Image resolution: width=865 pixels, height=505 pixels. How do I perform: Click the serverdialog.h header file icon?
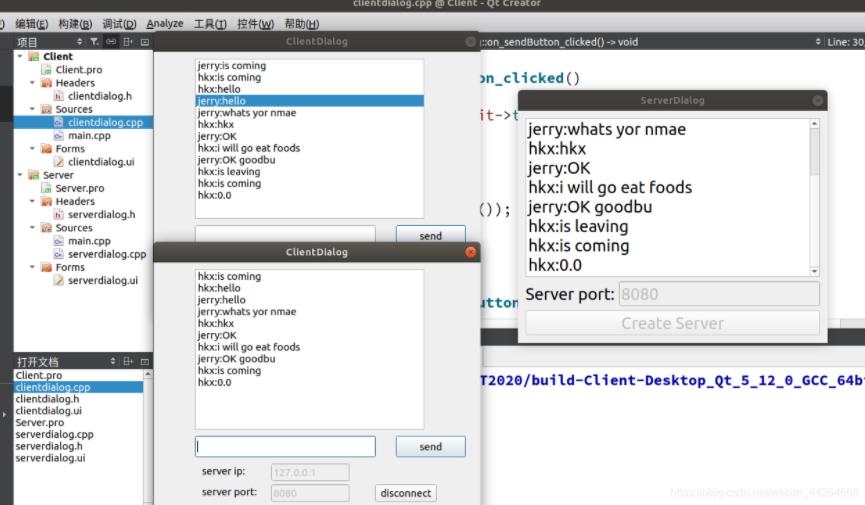click(59, 214)
